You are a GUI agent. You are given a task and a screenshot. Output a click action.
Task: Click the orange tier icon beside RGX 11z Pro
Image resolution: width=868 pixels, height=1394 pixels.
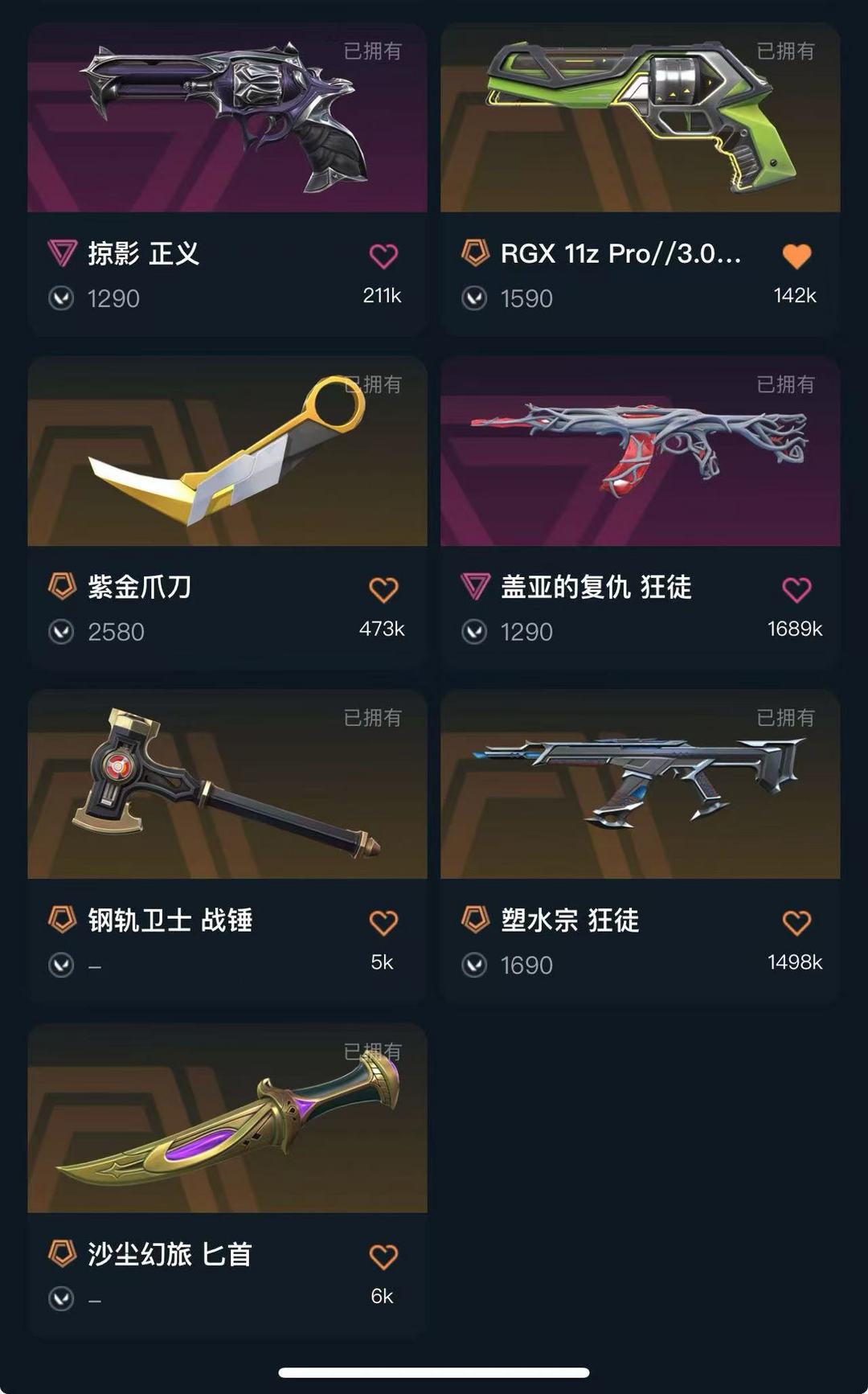(475, 252)
